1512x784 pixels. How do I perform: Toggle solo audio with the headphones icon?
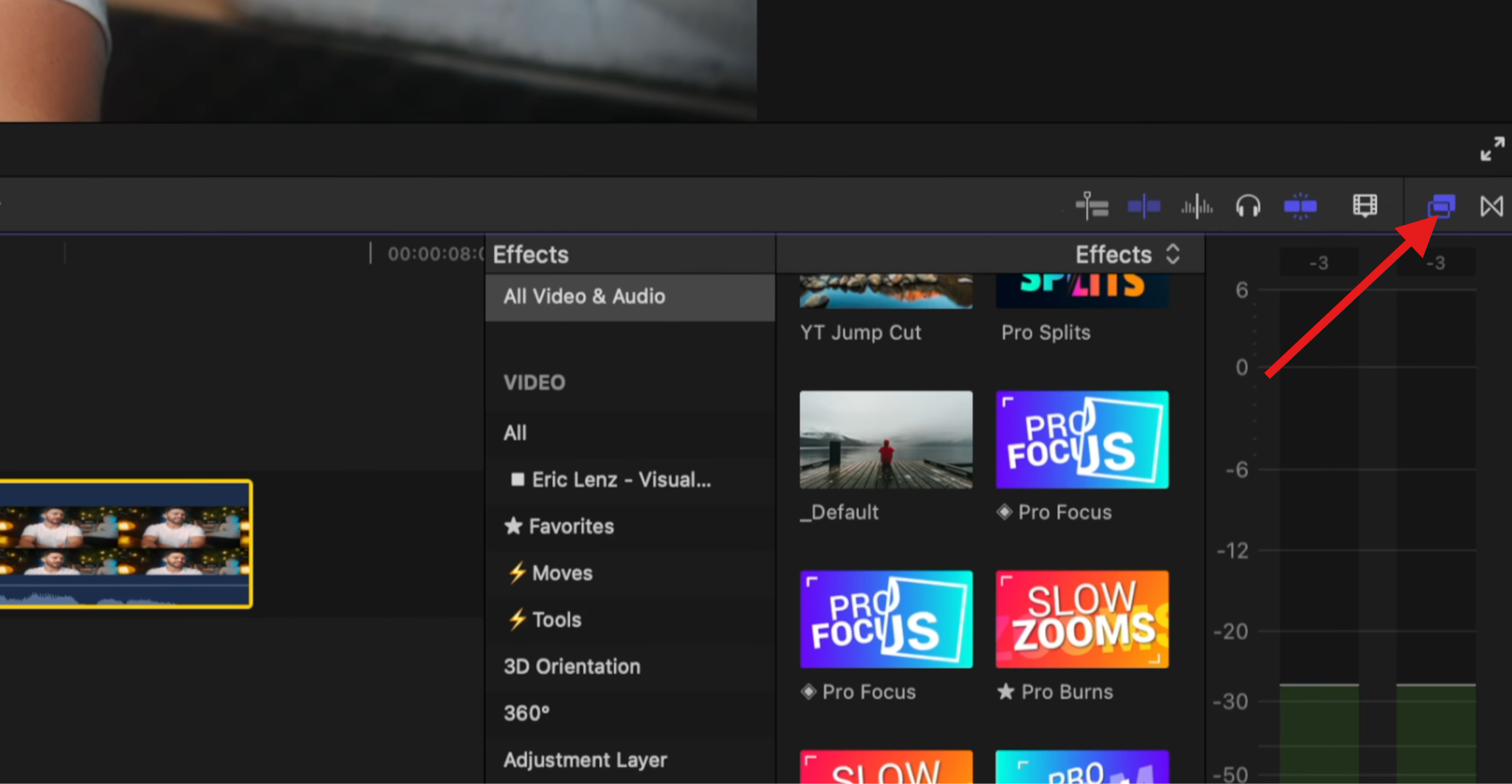coord(1248,207)
